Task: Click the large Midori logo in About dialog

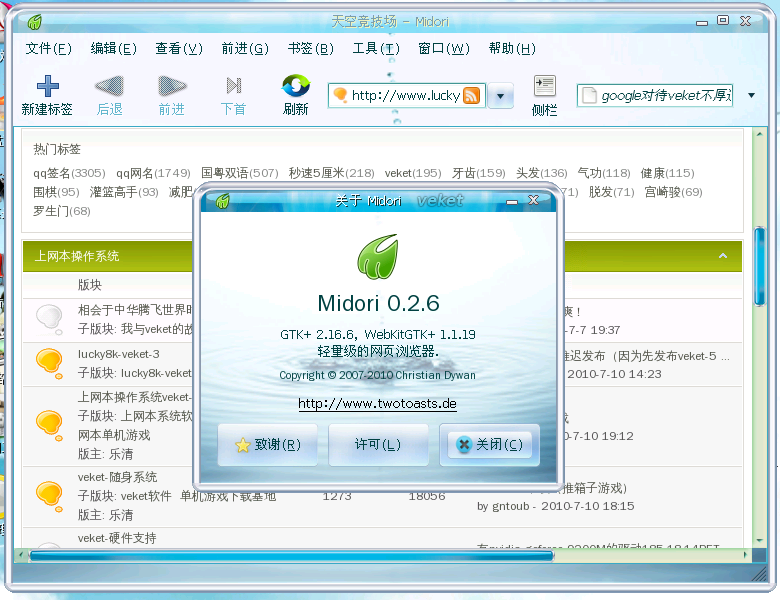Action: 378,256
